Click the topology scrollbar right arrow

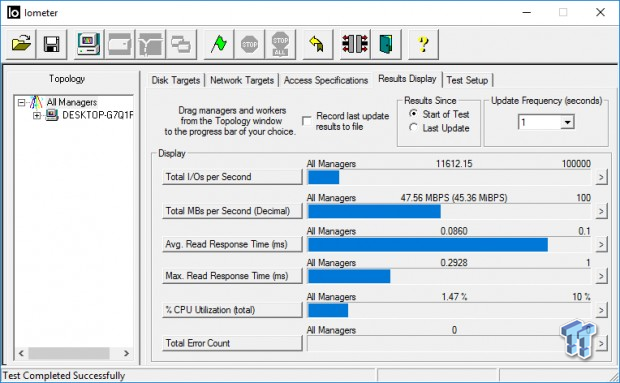point(126,353)
